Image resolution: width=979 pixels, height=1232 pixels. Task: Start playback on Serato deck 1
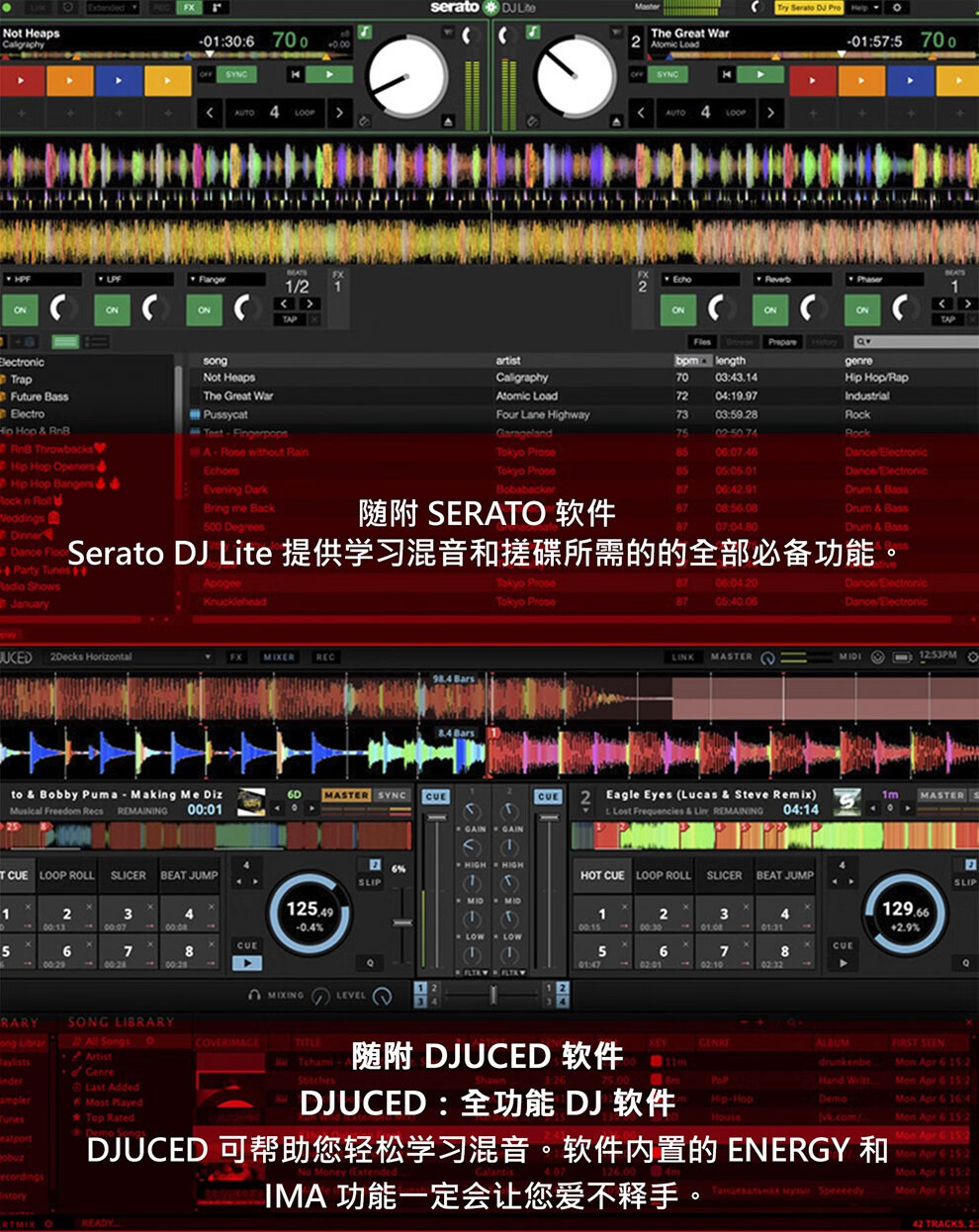pos(330,74)
